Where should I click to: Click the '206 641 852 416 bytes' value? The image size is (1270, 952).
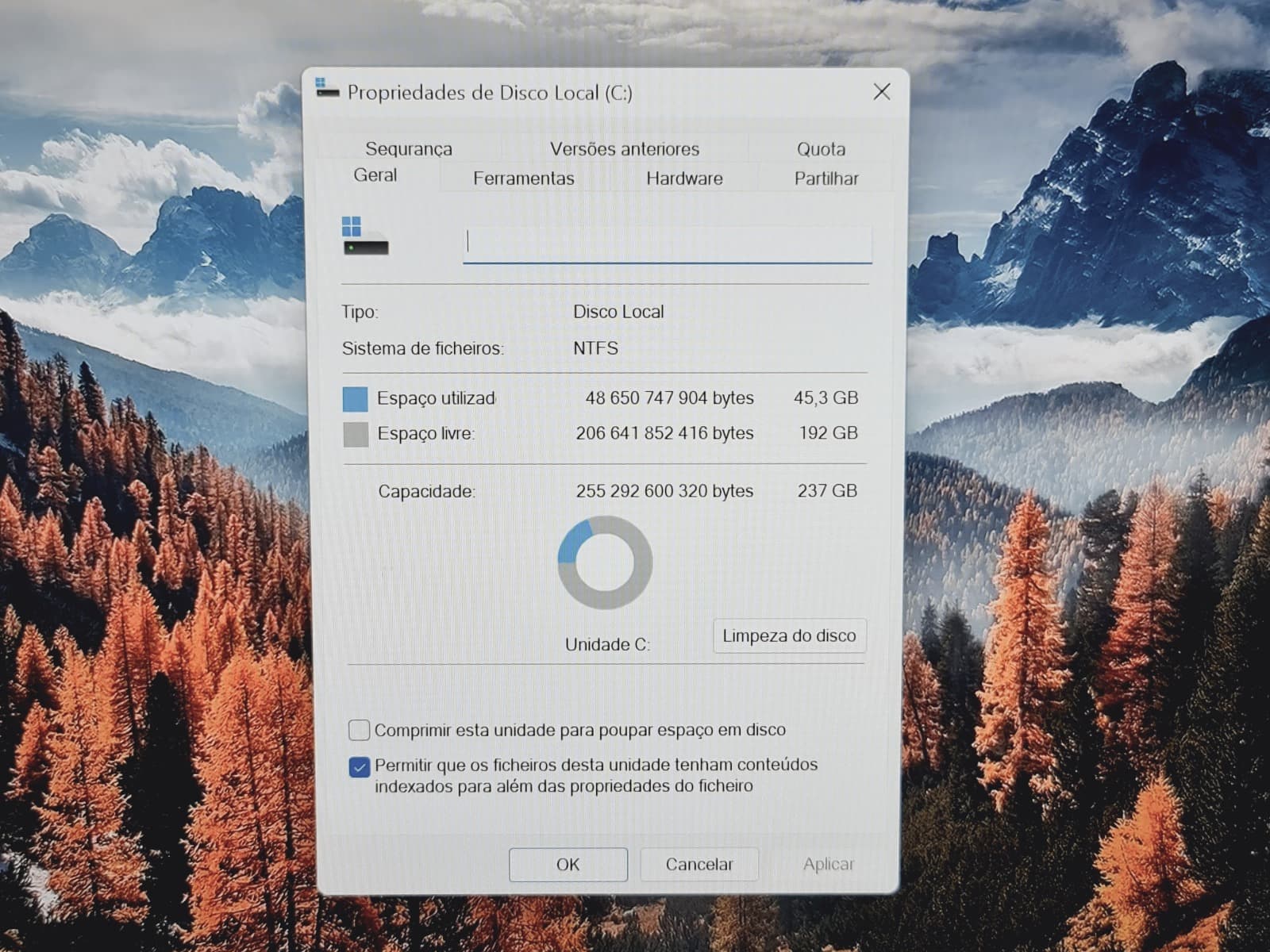(x=665, y=433)
